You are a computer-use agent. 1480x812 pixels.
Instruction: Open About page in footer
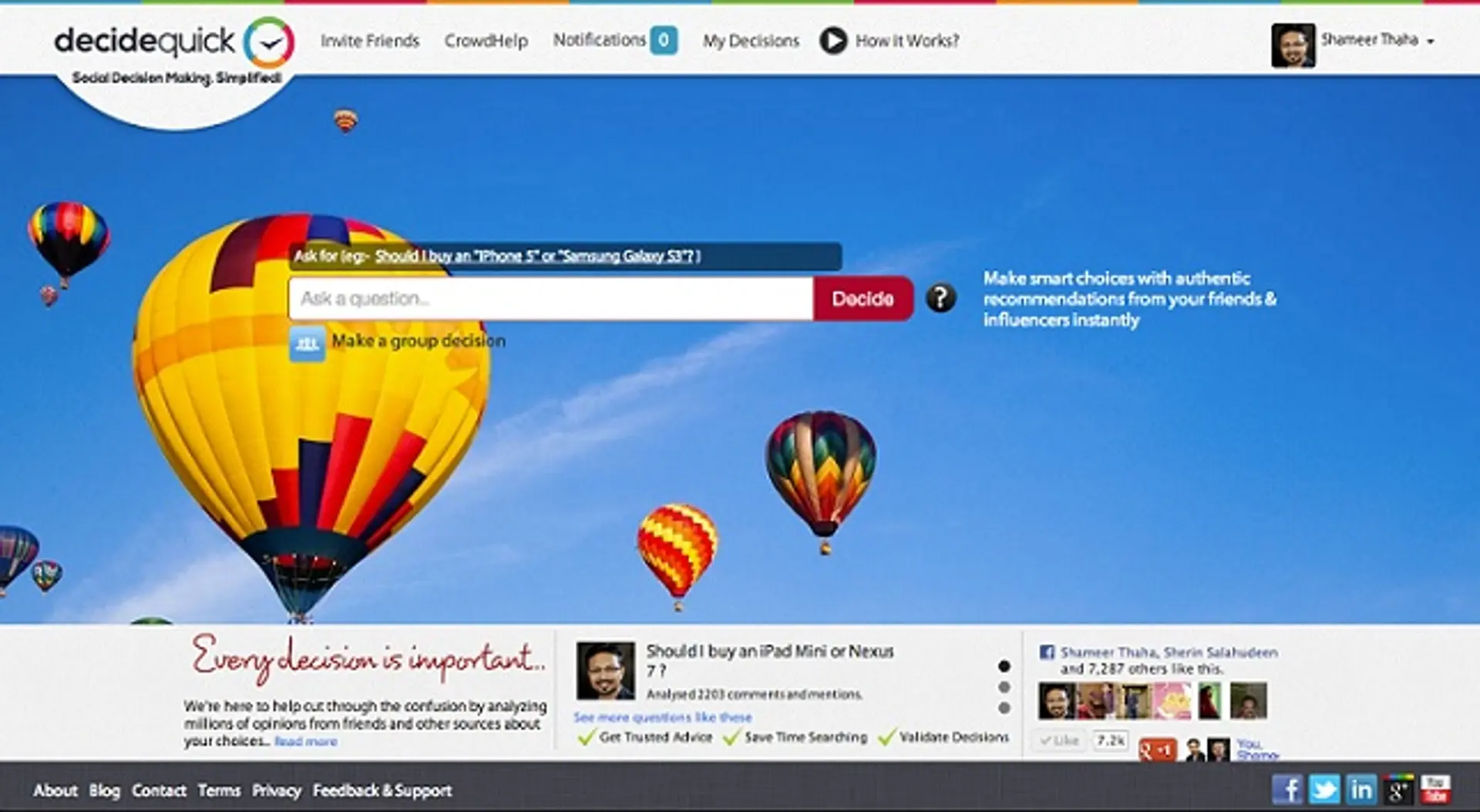click(x=55, y=790)
